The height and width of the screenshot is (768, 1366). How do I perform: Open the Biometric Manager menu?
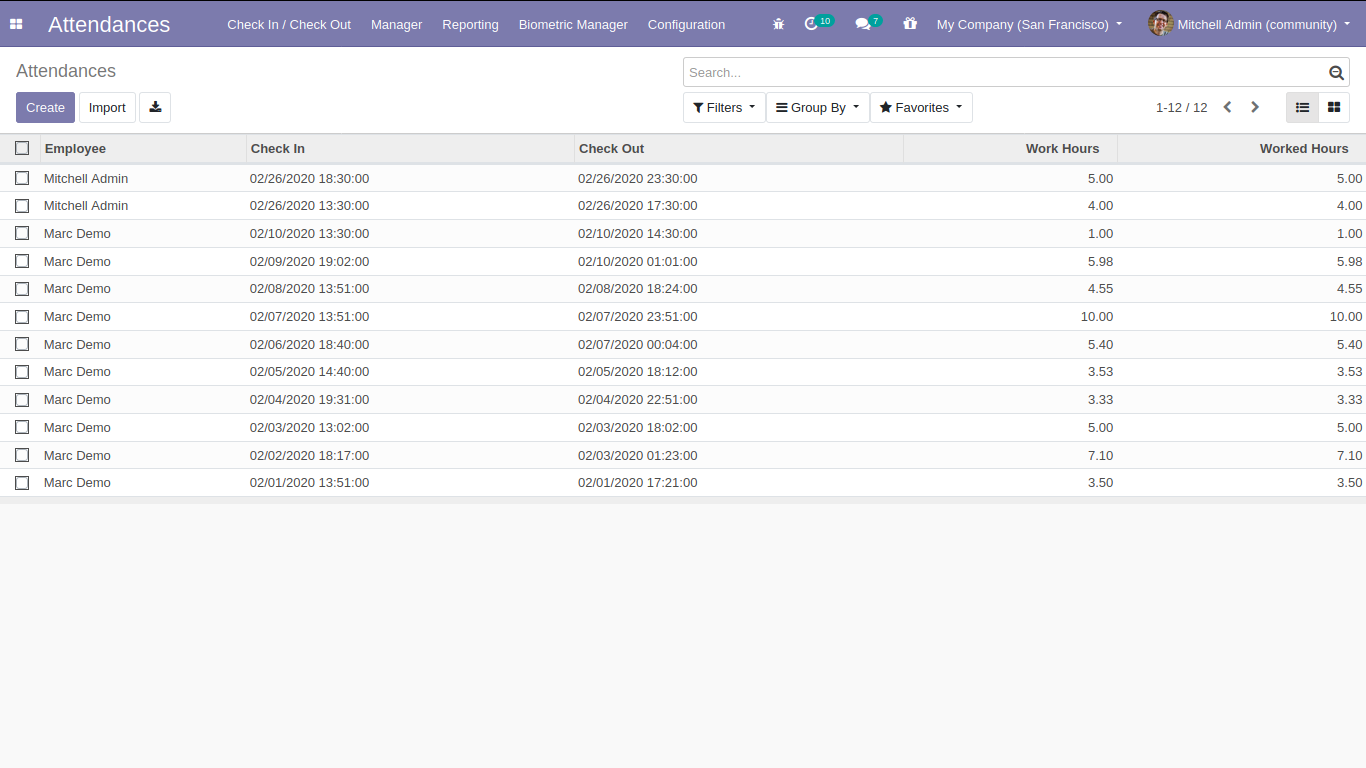573,24
